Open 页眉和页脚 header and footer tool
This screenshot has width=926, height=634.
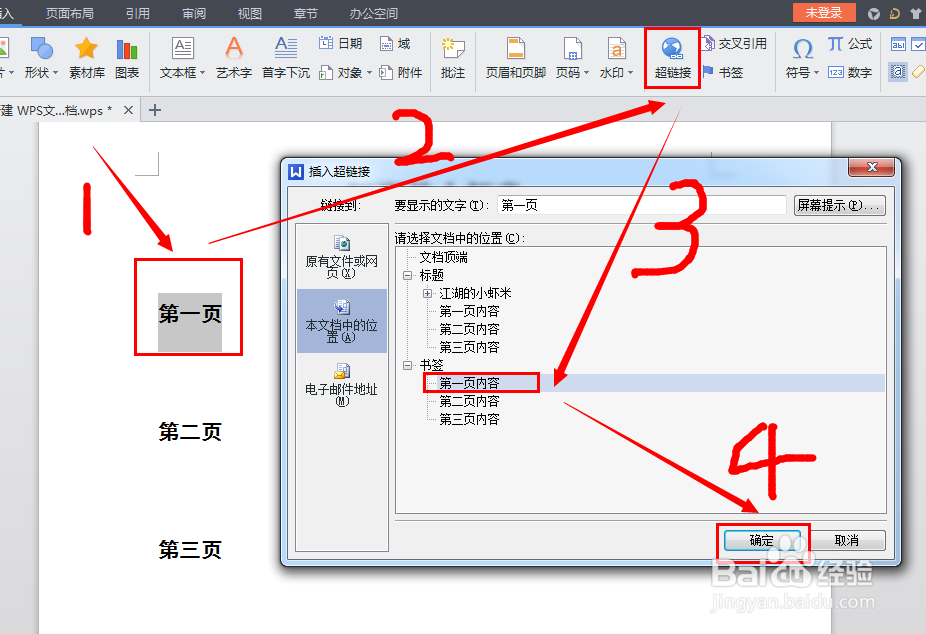pyautogui.click(x=514, y=57)
